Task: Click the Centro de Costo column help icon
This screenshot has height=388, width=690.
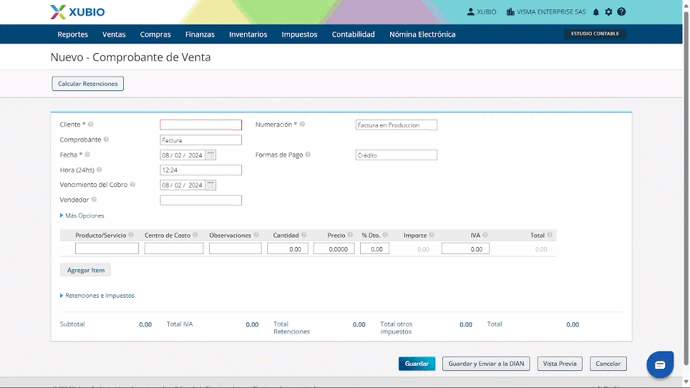Action: [195, 235]
